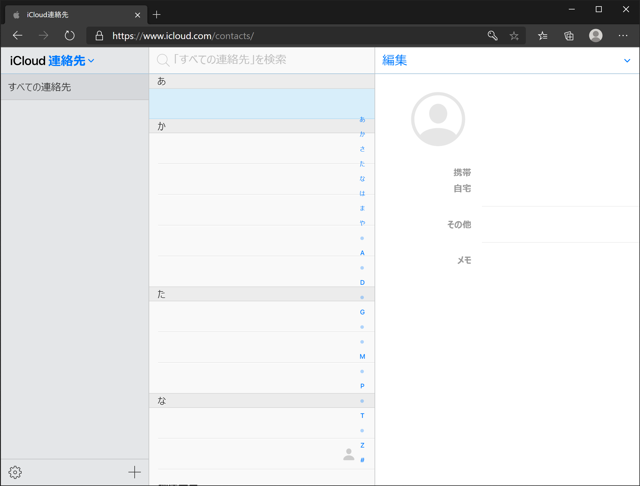Click the search magnifier icon
The image size is (640, 486).
(x=163, y=60)
